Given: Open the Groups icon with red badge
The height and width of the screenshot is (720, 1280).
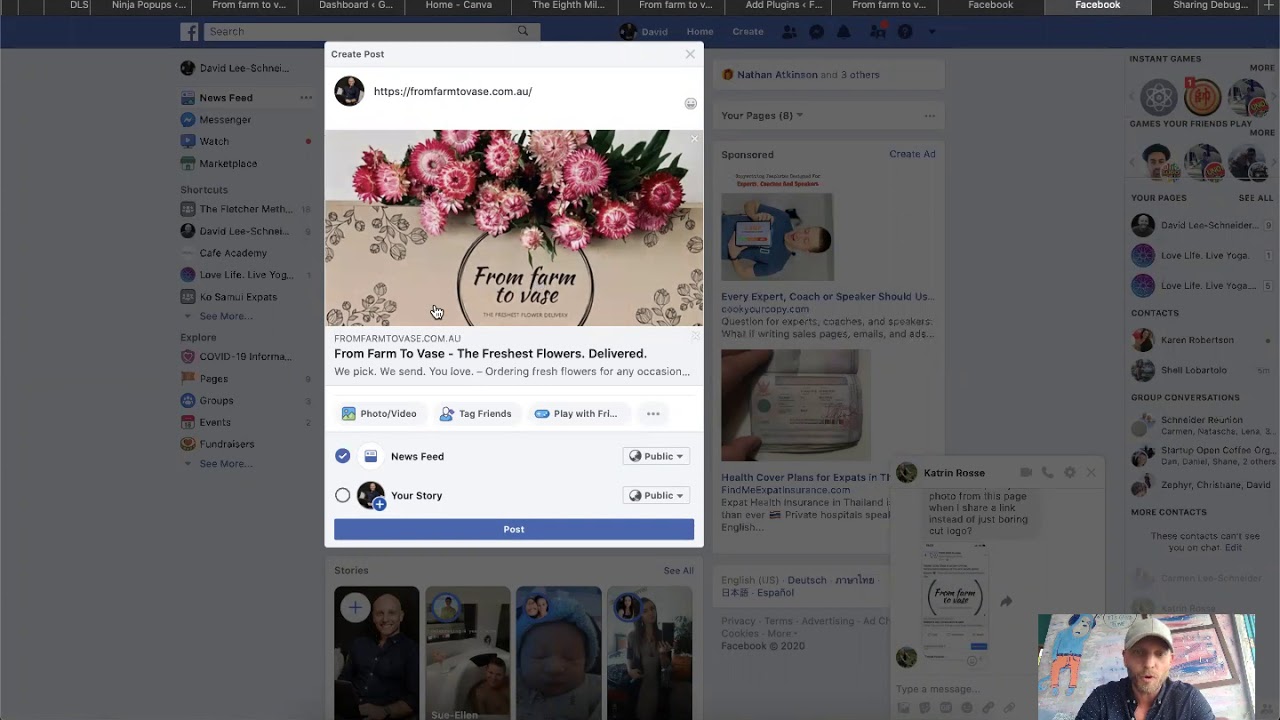Looking at the screenshot, I should coord(878,32).
